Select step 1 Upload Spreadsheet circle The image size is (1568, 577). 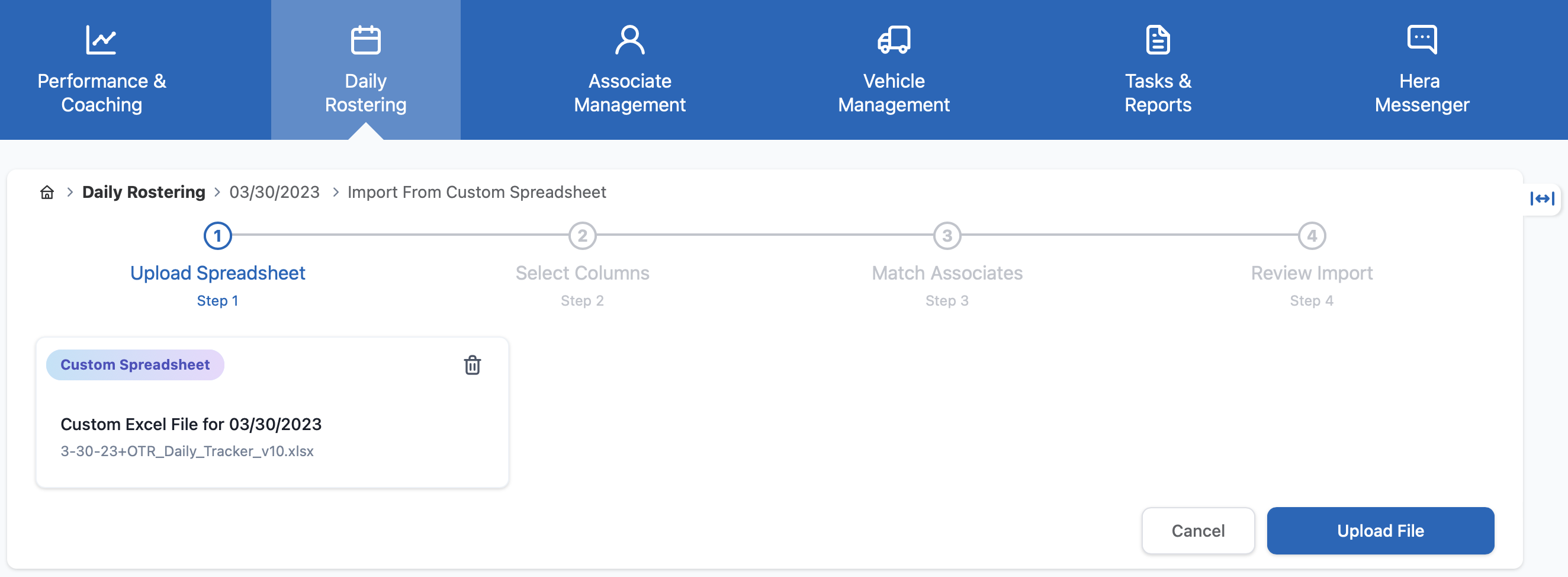pyautogui.click(x=217, y=236)
